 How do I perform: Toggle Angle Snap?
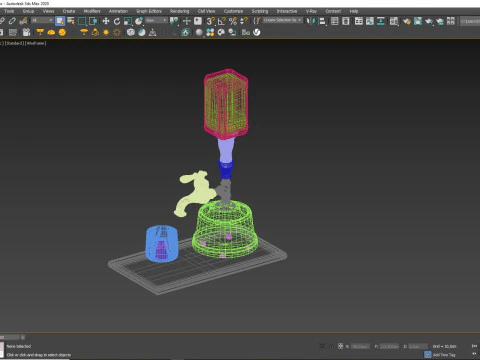(222, 21)
